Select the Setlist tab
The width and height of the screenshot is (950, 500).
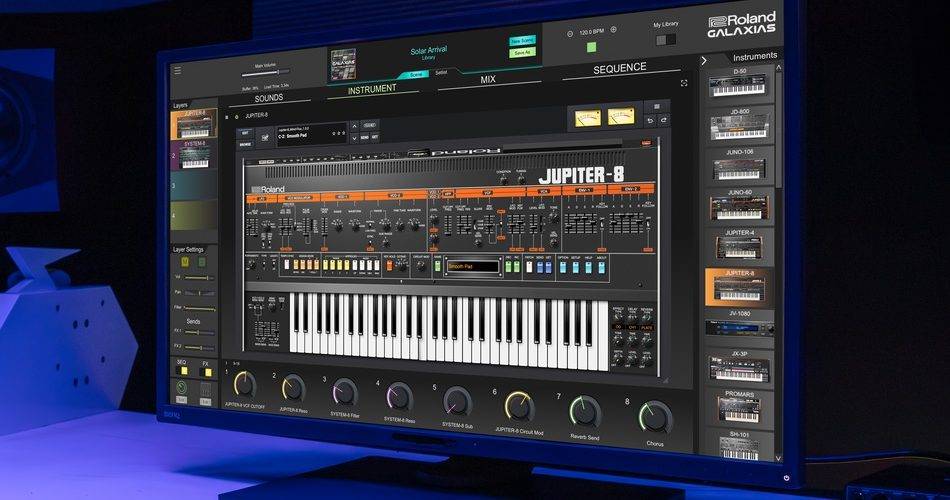click(442, 73)
